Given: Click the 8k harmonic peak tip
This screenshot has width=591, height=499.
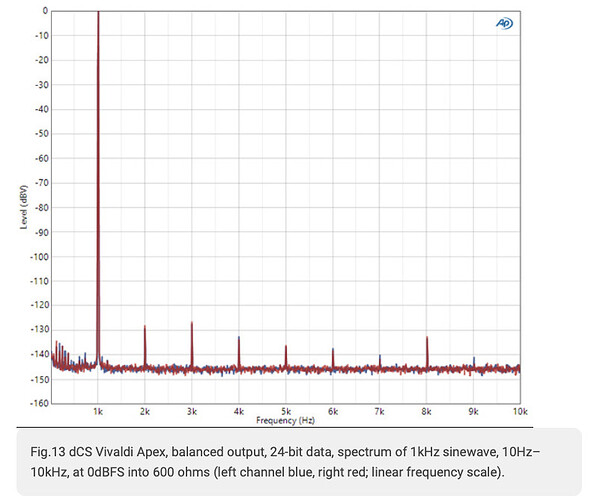Looking at the screenshot, I should click(x=427, y=338).
